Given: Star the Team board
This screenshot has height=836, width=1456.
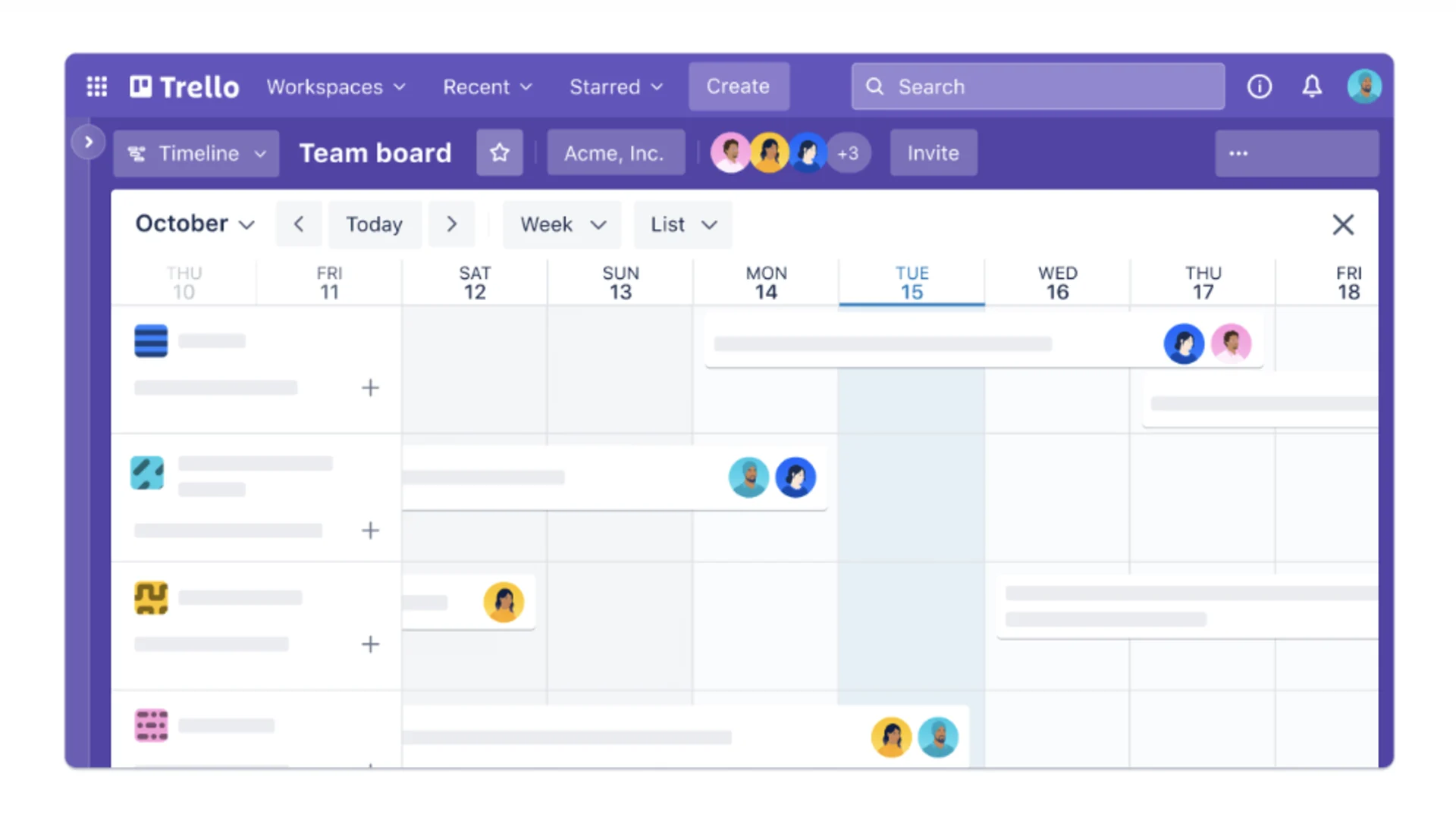Looking at the screenshot, I should (x=499, y=152).
